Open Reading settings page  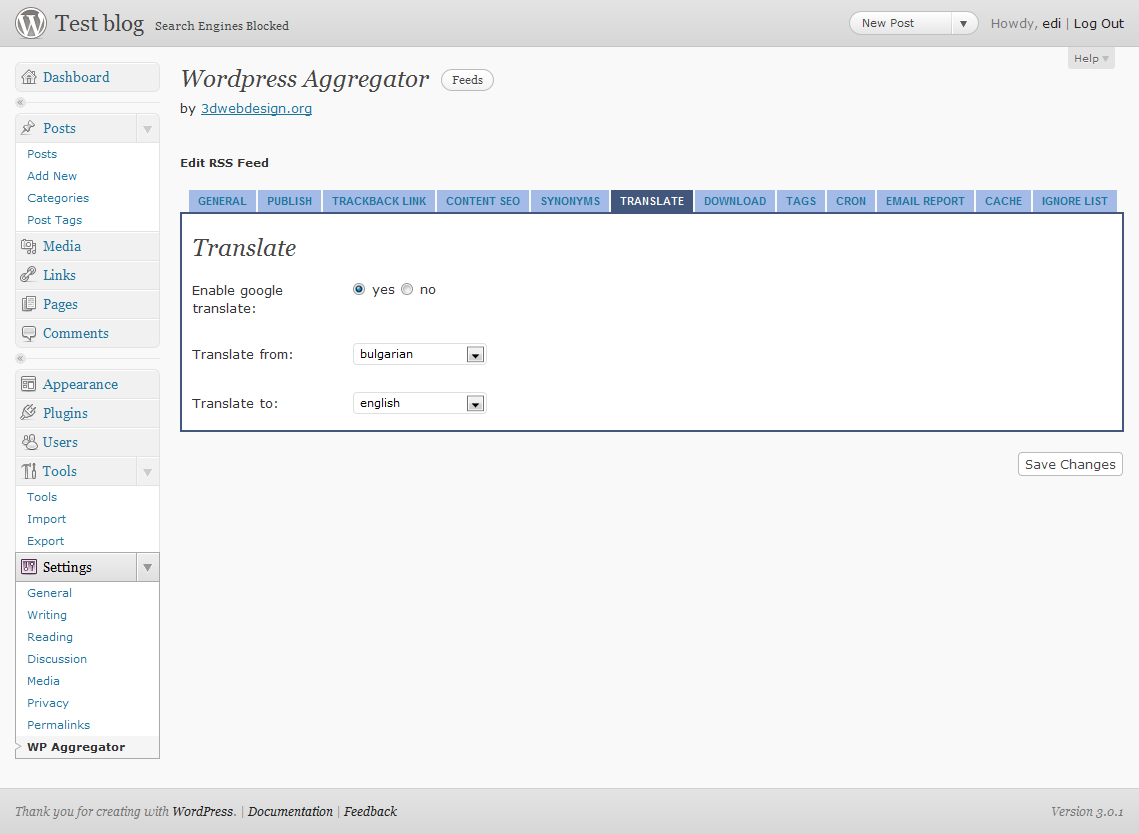coord(50,637)
